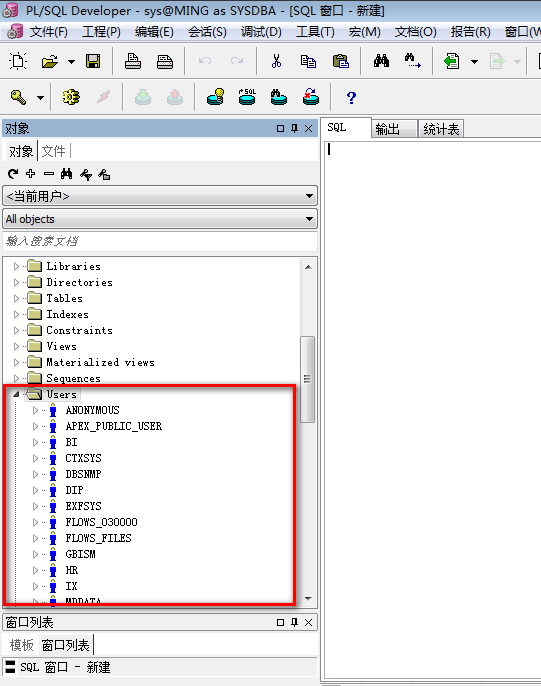The height and width of the screenshot is (686, 541).
Task: Switch to the 统计表 tab
Action: (441, 129)
